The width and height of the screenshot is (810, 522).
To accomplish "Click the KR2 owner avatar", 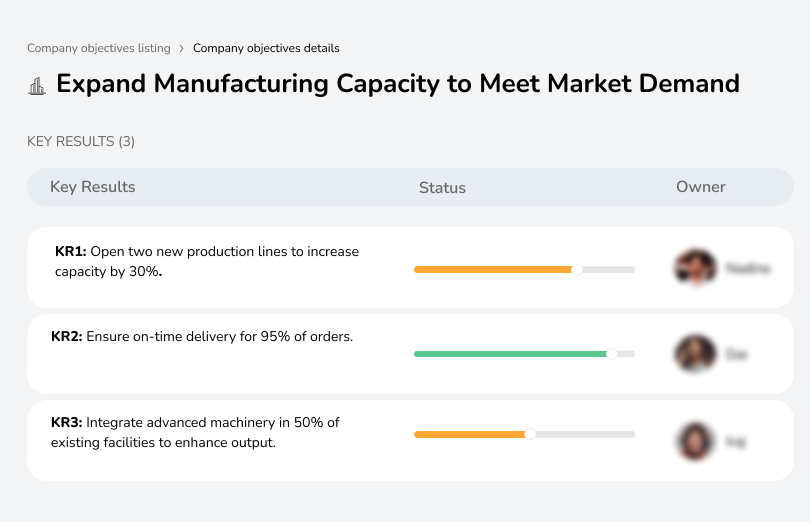I will [x=695, y=354].
